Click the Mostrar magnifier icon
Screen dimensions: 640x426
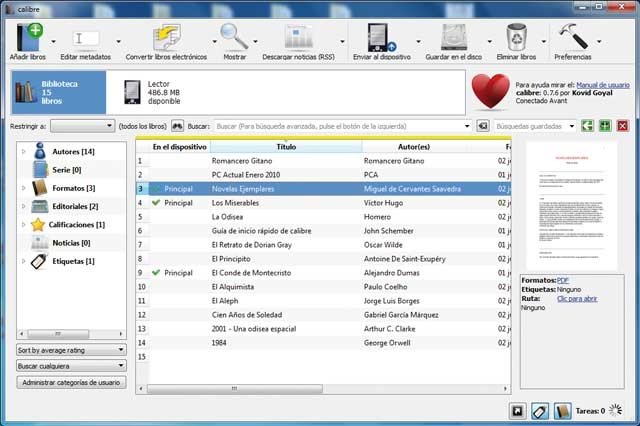coord(234,37)
